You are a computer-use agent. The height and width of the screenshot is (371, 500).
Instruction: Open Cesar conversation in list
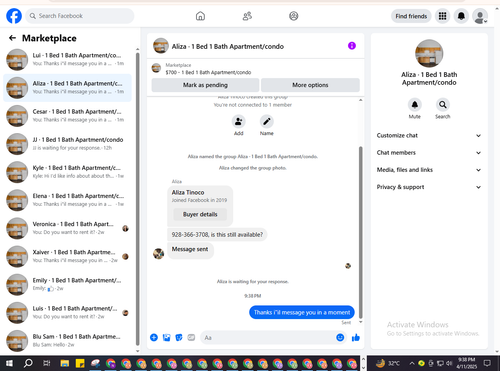[x=67, y=116]
